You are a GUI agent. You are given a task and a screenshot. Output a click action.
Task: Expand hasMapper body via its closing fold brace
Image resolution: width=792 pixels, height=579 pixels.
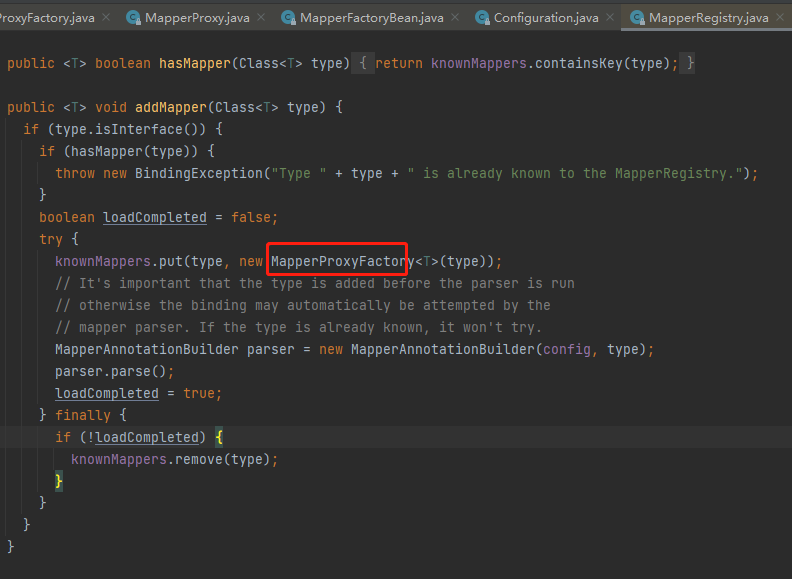point(690,63)
